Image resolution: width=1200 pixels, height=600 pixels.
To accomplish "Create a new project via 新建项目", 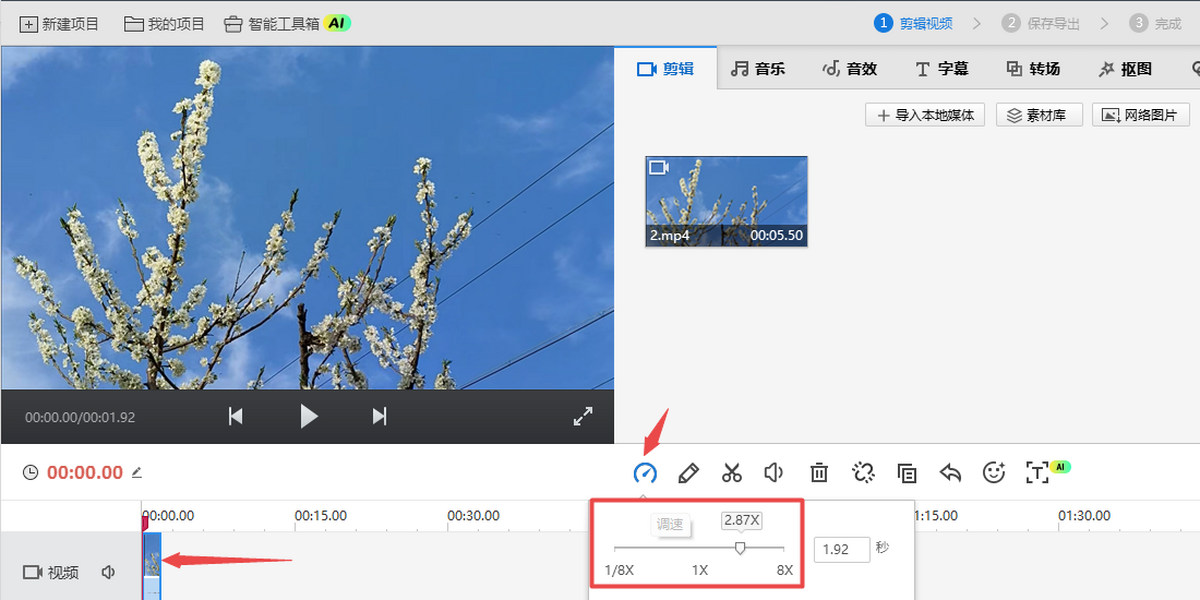I will [60, 23].
